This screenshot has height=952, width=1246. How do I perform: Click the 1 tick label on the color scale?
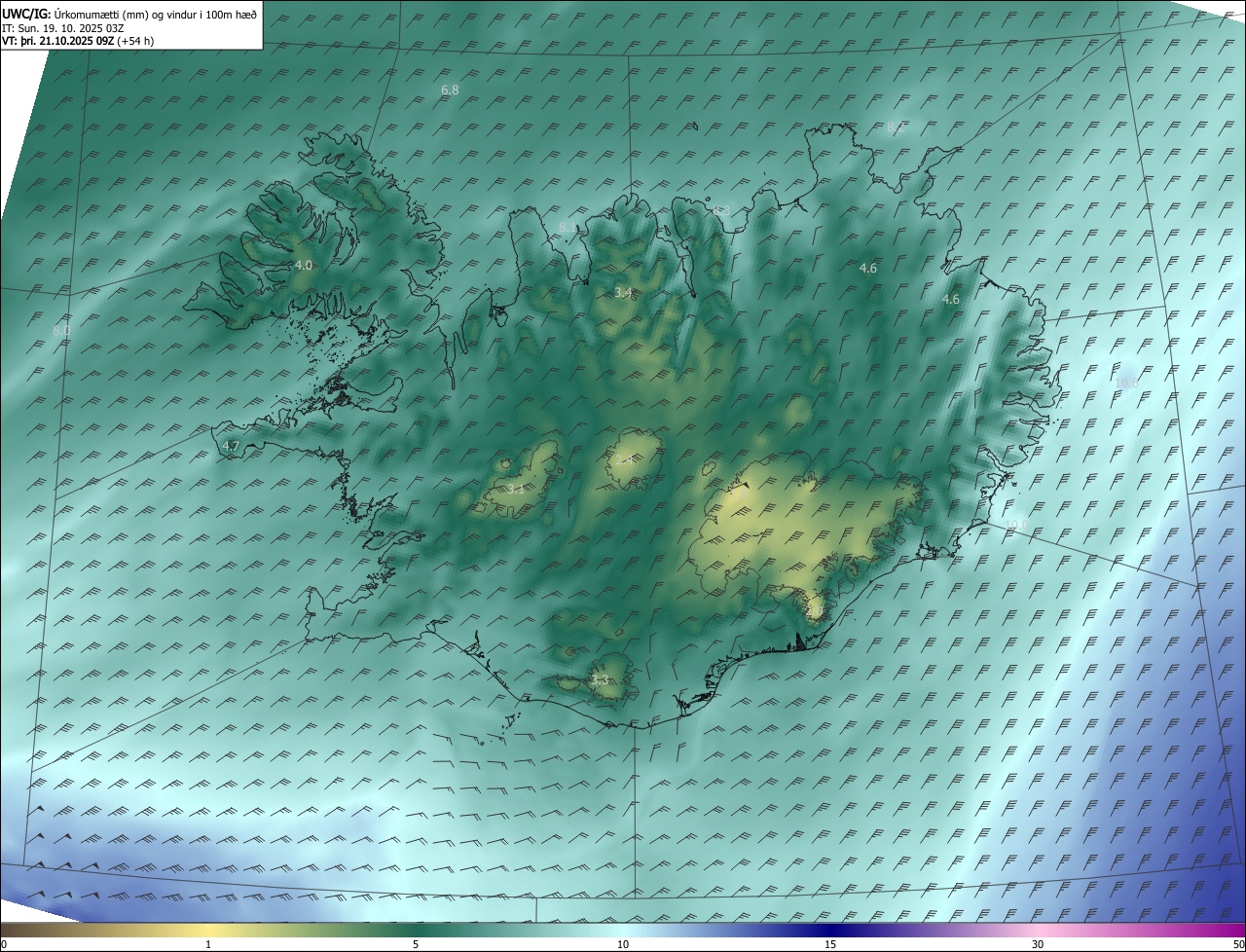[208, 944]
